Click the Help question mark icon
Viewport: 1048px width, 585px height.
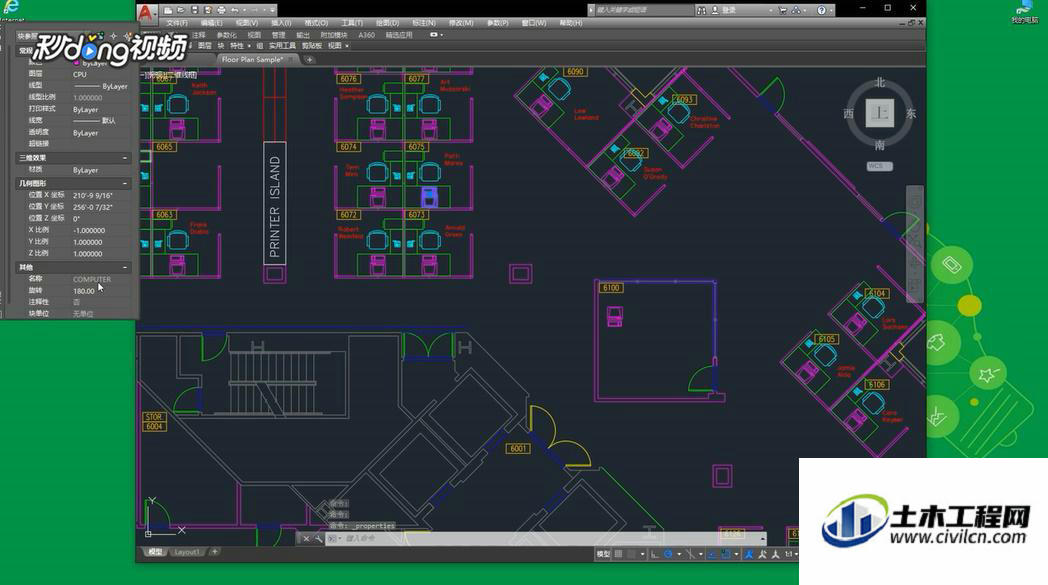coord(821,10)
